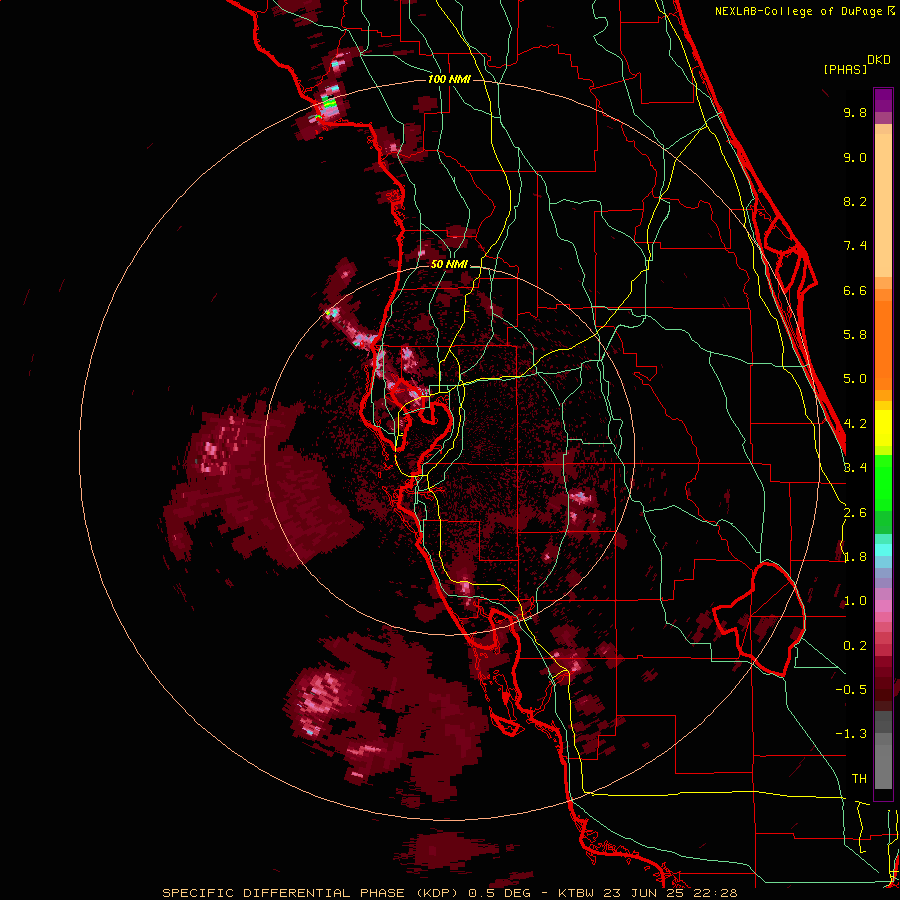Click the SPECIFIC DIFFERENTIAL PHASE (KDP) caption

click(x=310, y=893)
